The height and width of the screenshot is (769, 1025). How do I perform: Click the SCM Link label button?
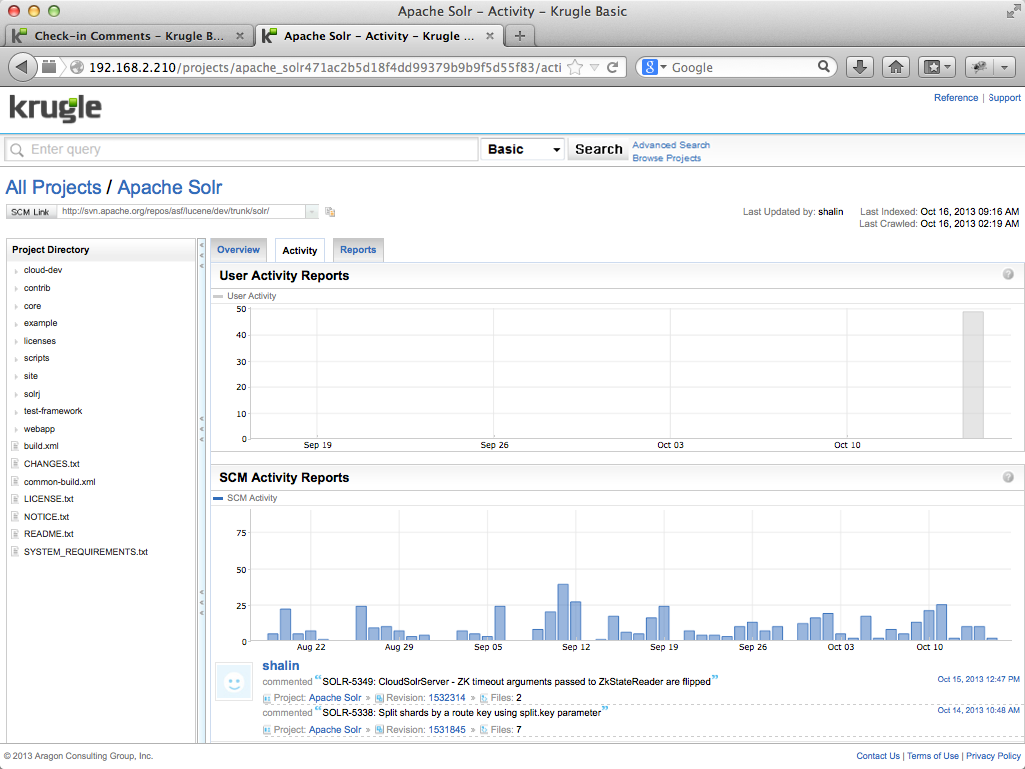(30, 212)
